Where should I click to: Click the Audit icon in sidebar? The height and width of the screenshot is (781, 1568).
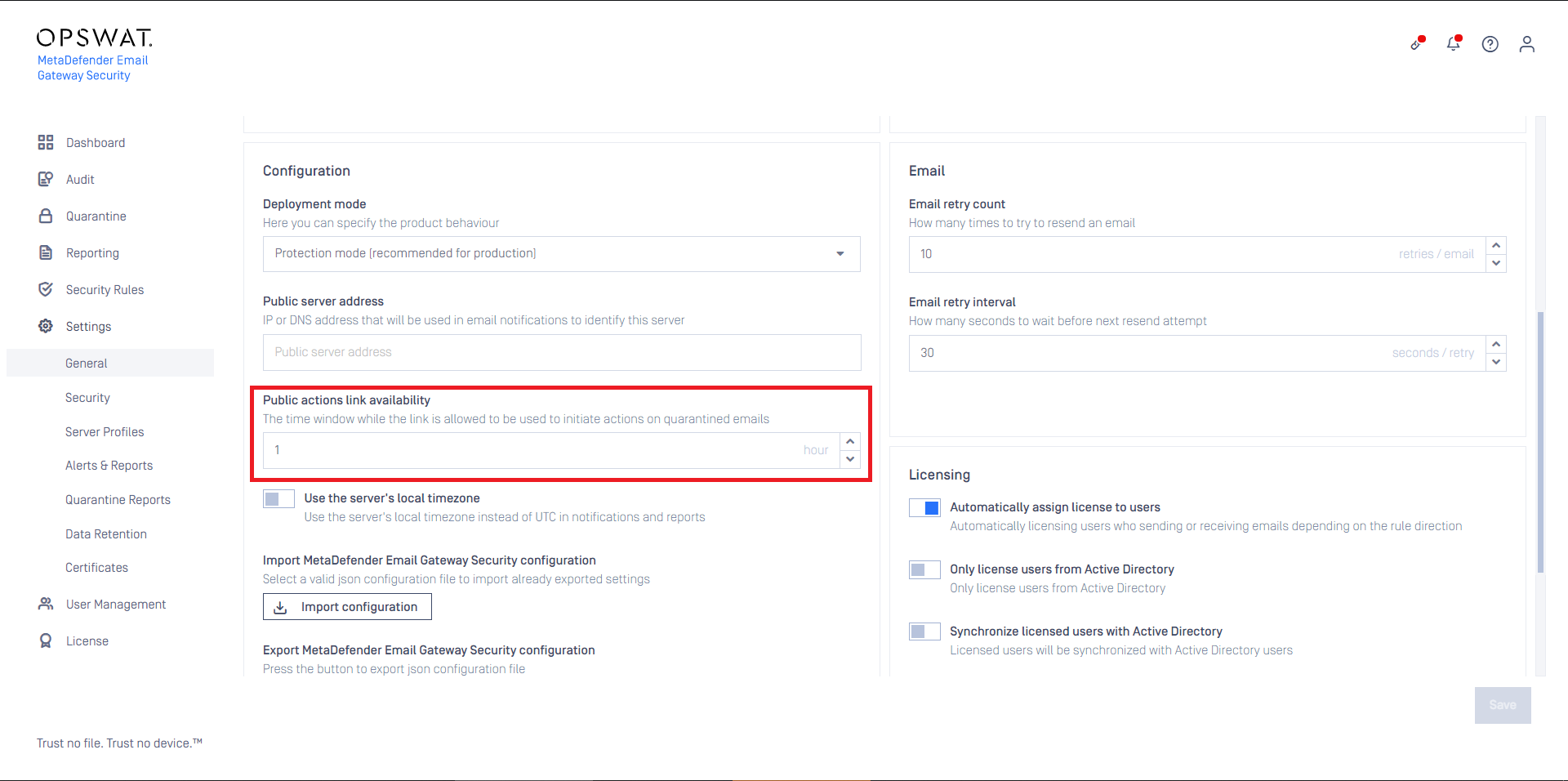coord(46,179)
